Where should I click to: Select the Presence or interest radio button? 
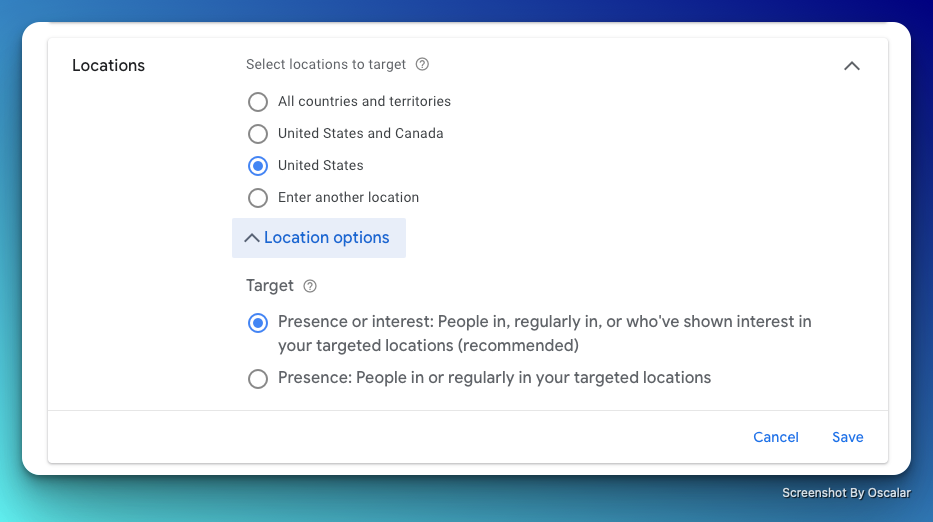point(258,323)
